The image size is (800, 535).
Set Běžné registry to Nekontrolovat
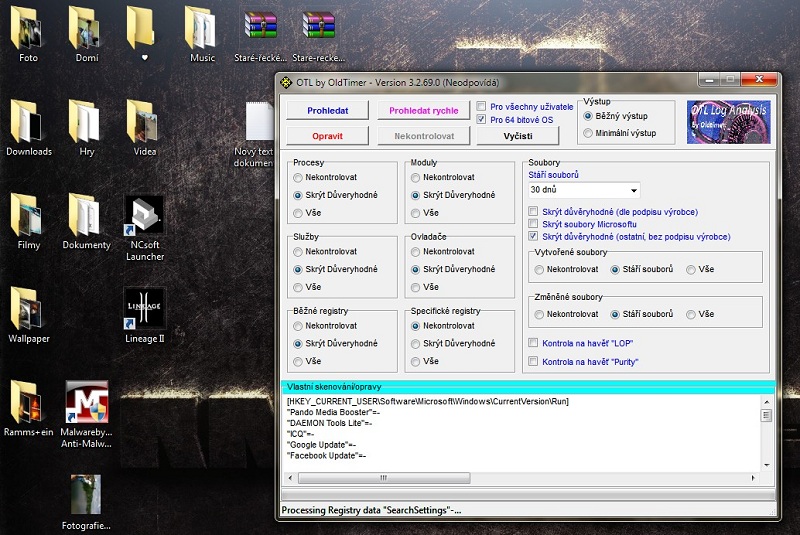[298, 326]
